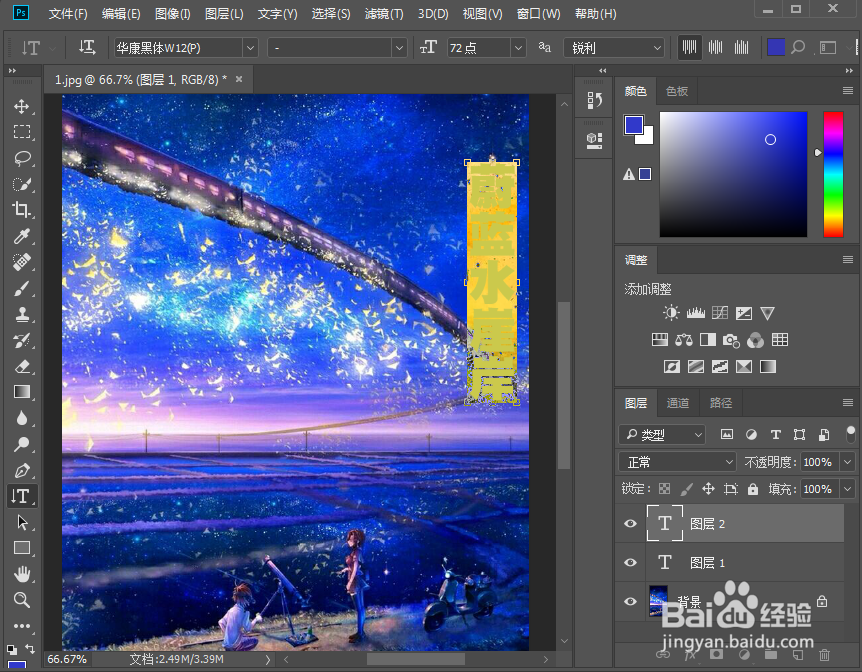Viewport: 862px width, 672px height.
Task: Open the 图层(L) menu
Action: pos(224,14)
